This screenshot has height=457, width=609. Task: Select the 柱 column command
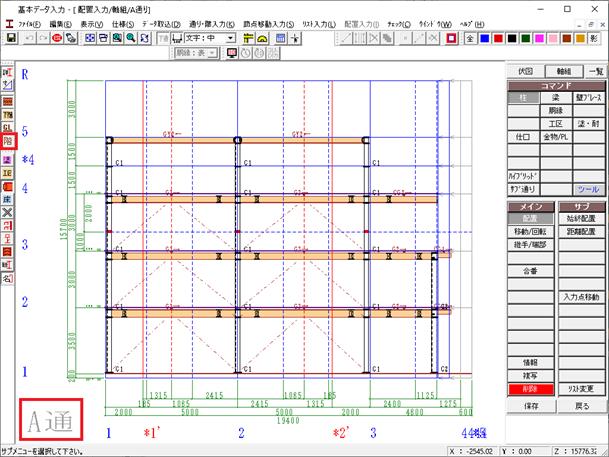pos(523,97)
